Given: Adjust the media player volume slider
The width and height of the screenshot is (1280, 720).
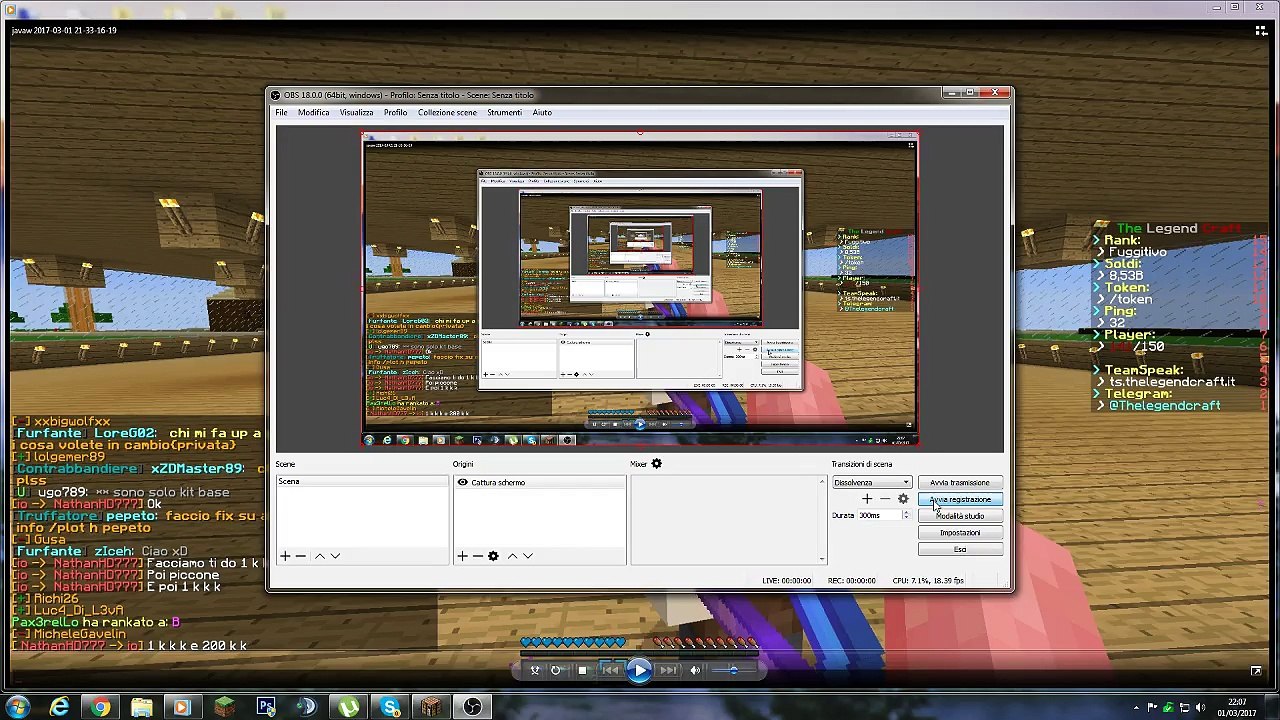Looking at the screenshot, I should (x=735, y=671).
